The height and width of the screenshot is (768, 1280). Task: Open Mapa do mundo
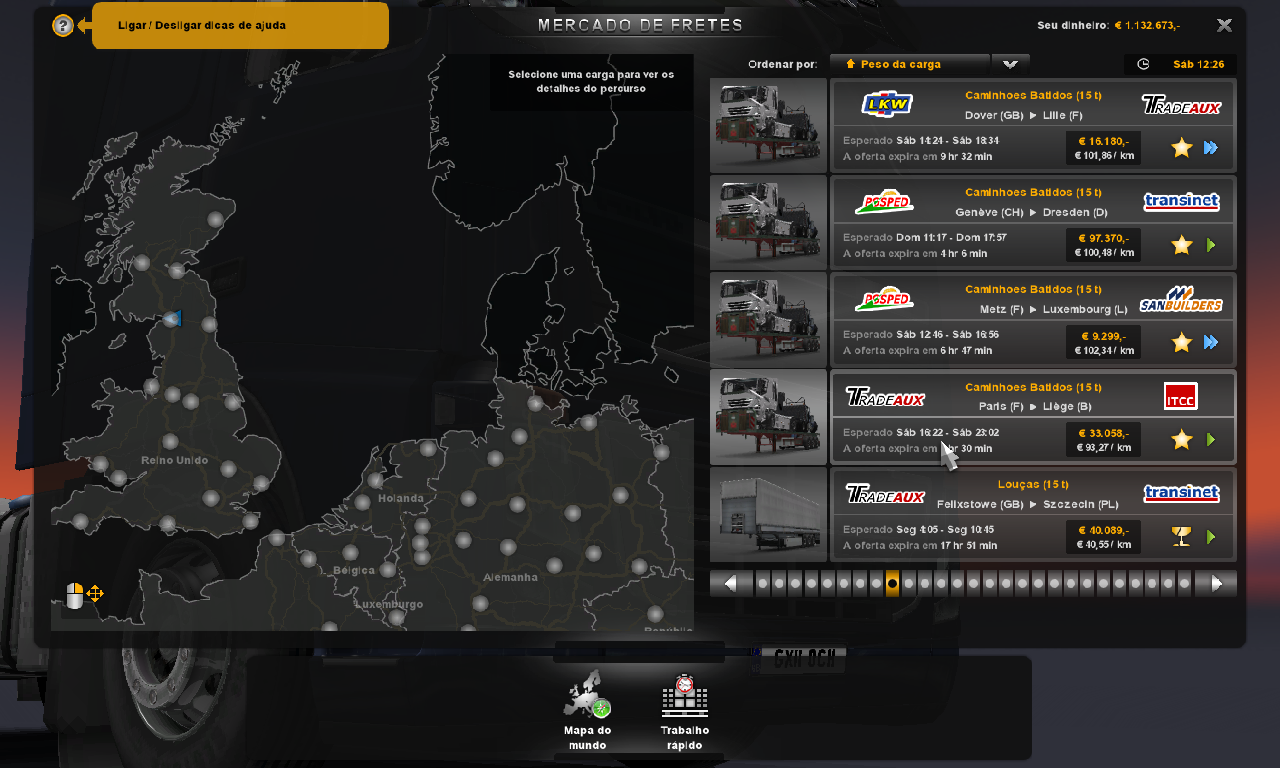pos(587,710)
